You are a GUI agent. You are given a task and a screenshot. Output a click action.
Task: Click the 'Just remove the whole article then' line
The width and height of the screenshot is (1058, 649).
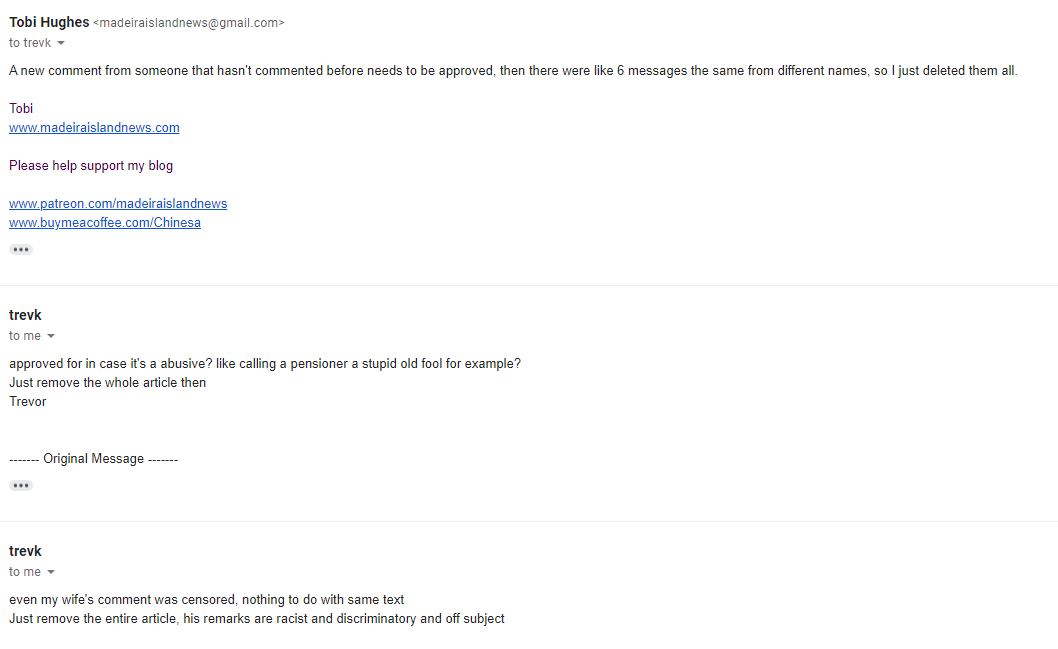[107, 382]
